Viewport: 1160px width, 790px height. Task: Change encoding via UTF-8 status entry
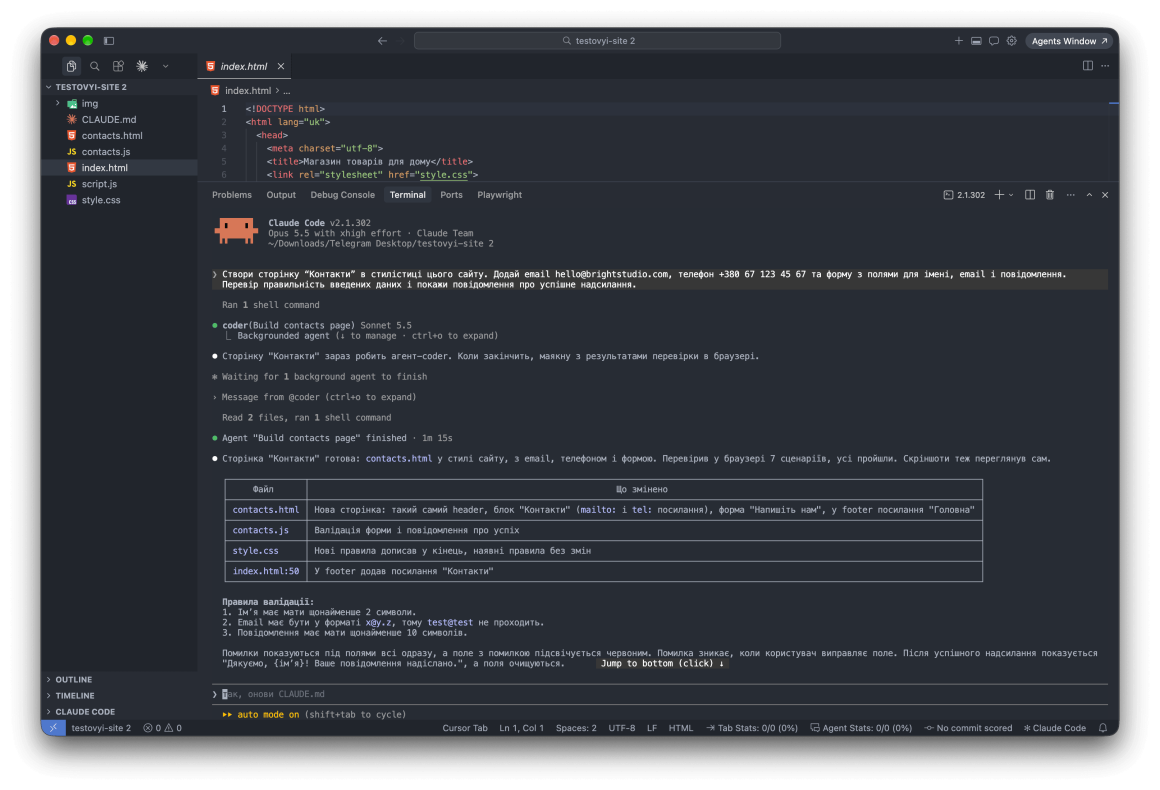point(621,729)
